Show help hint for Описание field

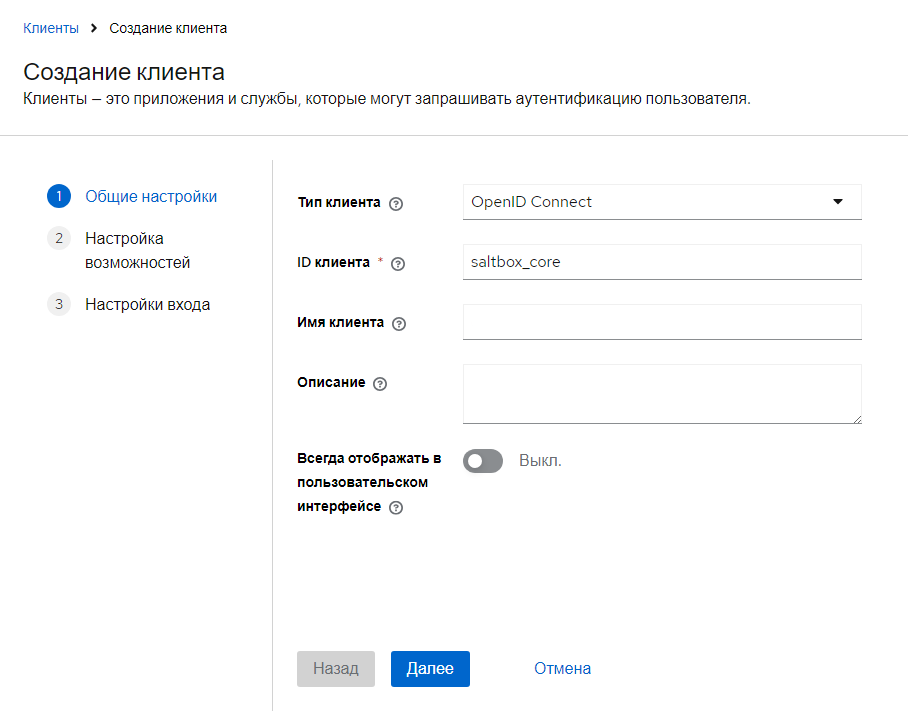380,384
